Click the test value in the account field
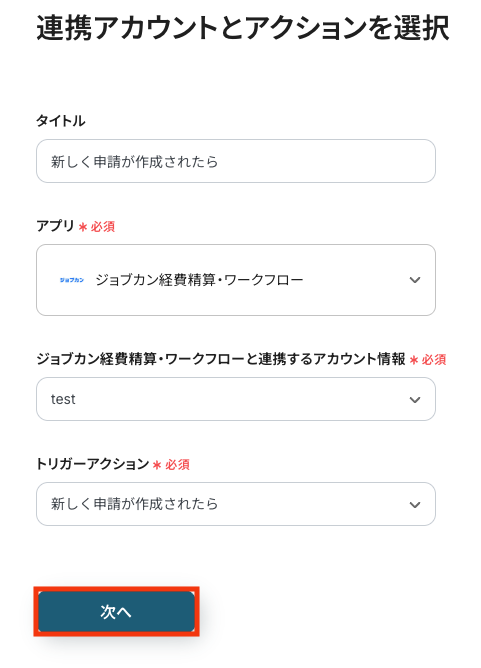This screenshot has height=668, width=481. (x=63, y=399)
